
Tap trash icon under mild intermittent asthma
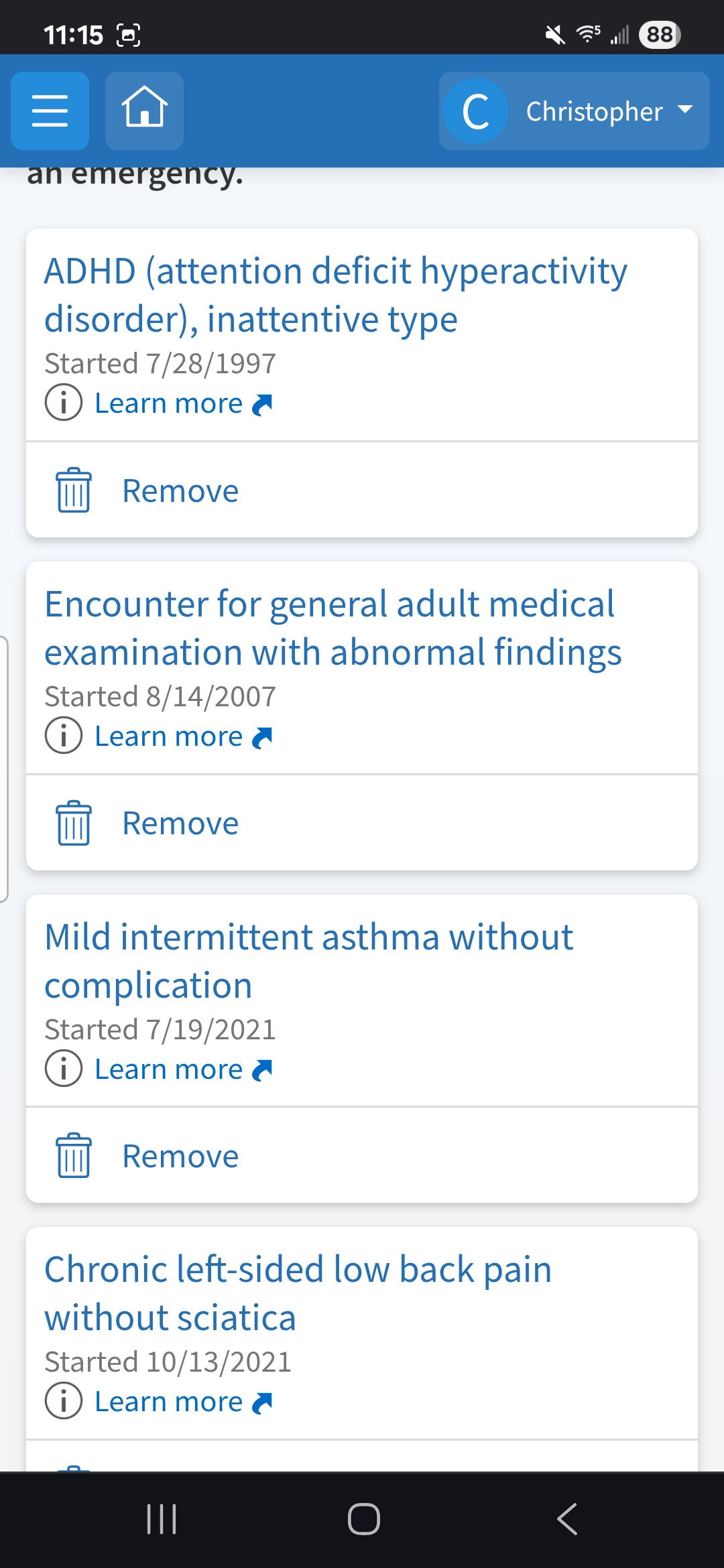pos(73,1156)
